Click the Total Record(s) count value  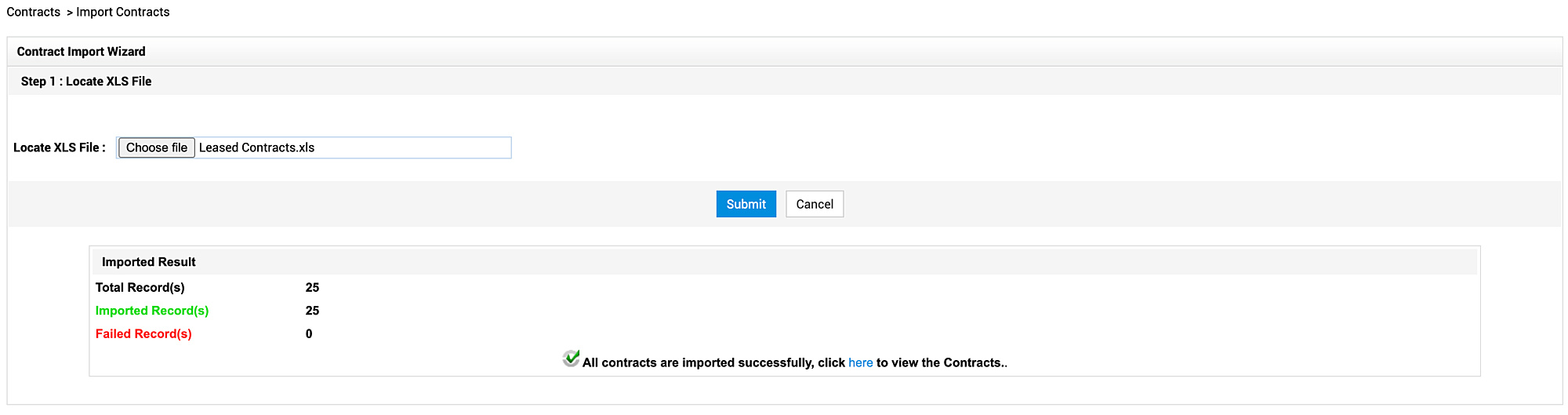point(312,287)
